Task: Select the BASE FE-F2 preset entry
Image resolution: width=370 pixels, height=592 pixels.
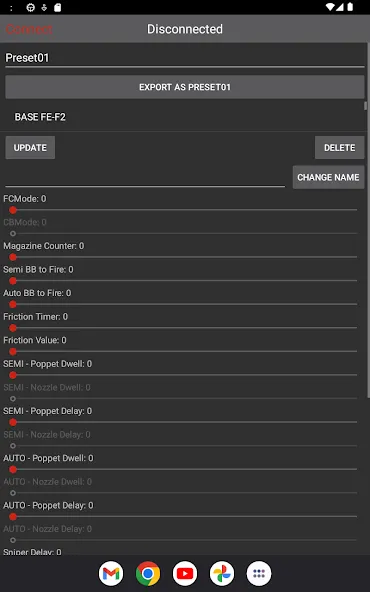Action: [x=185, y=117]
